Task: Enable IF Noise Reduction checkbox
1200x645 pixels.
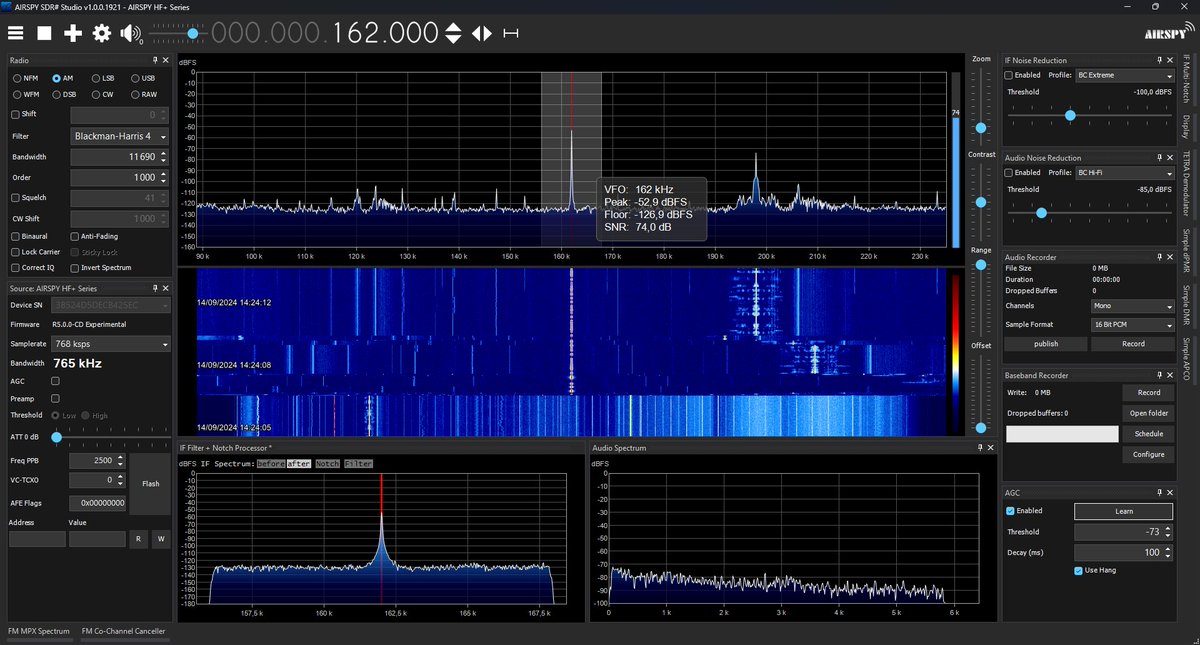Action: (x=1009, y=75)
